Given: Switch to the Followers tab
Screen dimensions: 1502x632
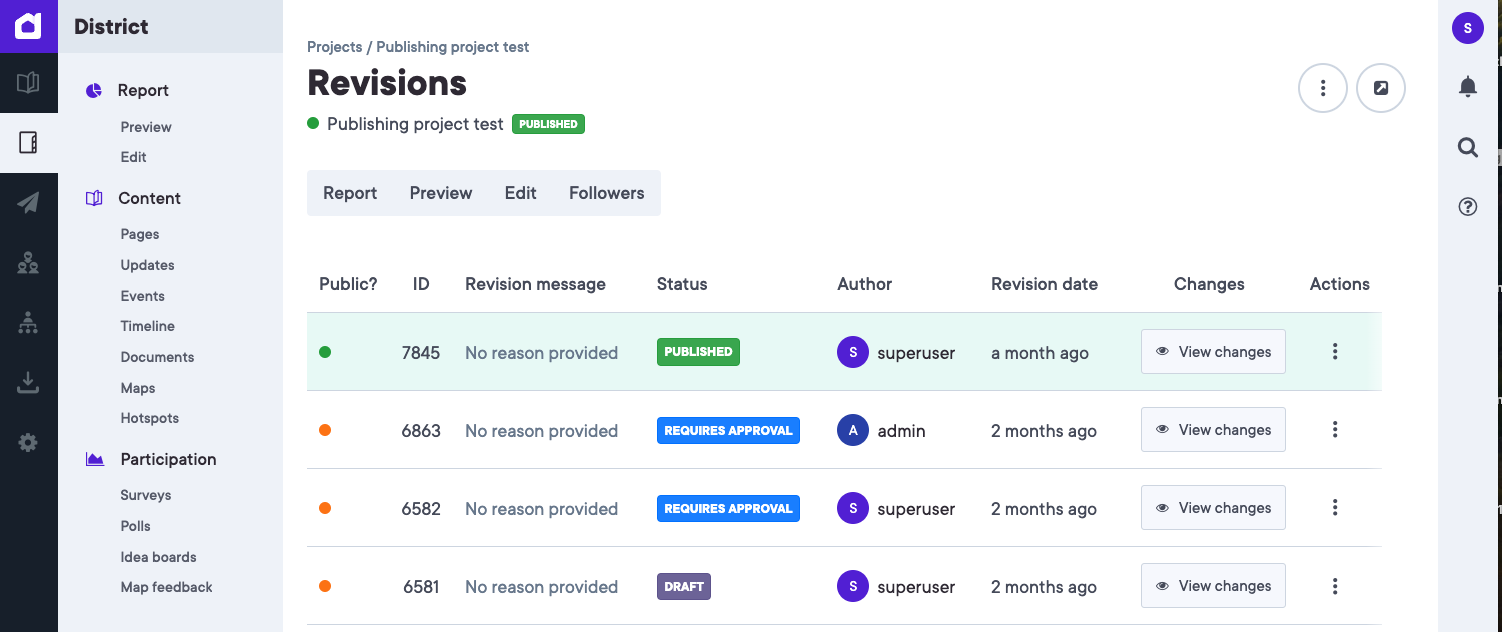Looking at the screenshot, I should tap(606, 193).
